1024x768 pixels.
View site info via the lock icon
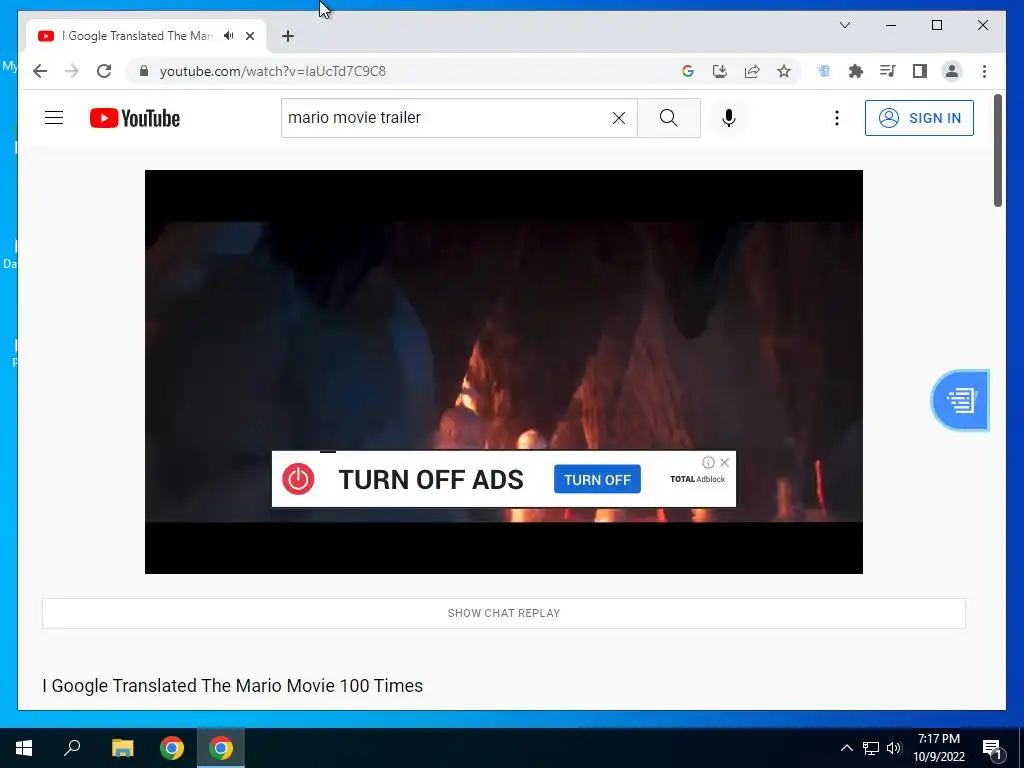coord(144,71)
